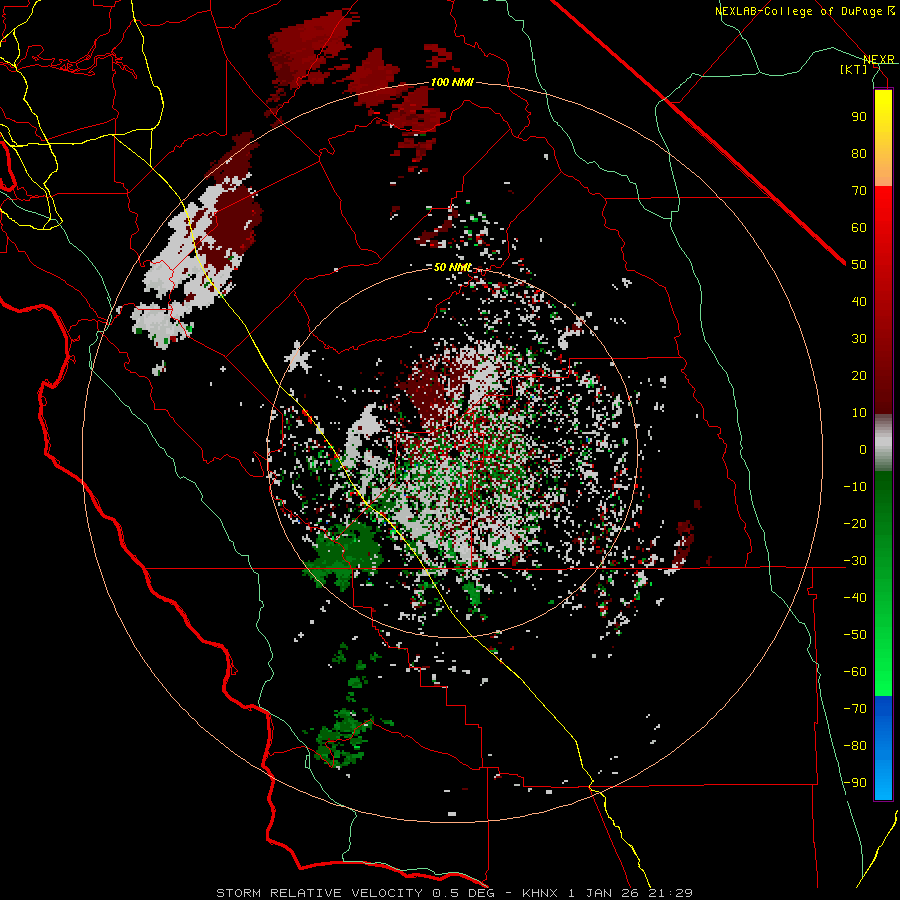Click the -30 label on velocity scale
The image size is (900, 900).
coord(855,561)
